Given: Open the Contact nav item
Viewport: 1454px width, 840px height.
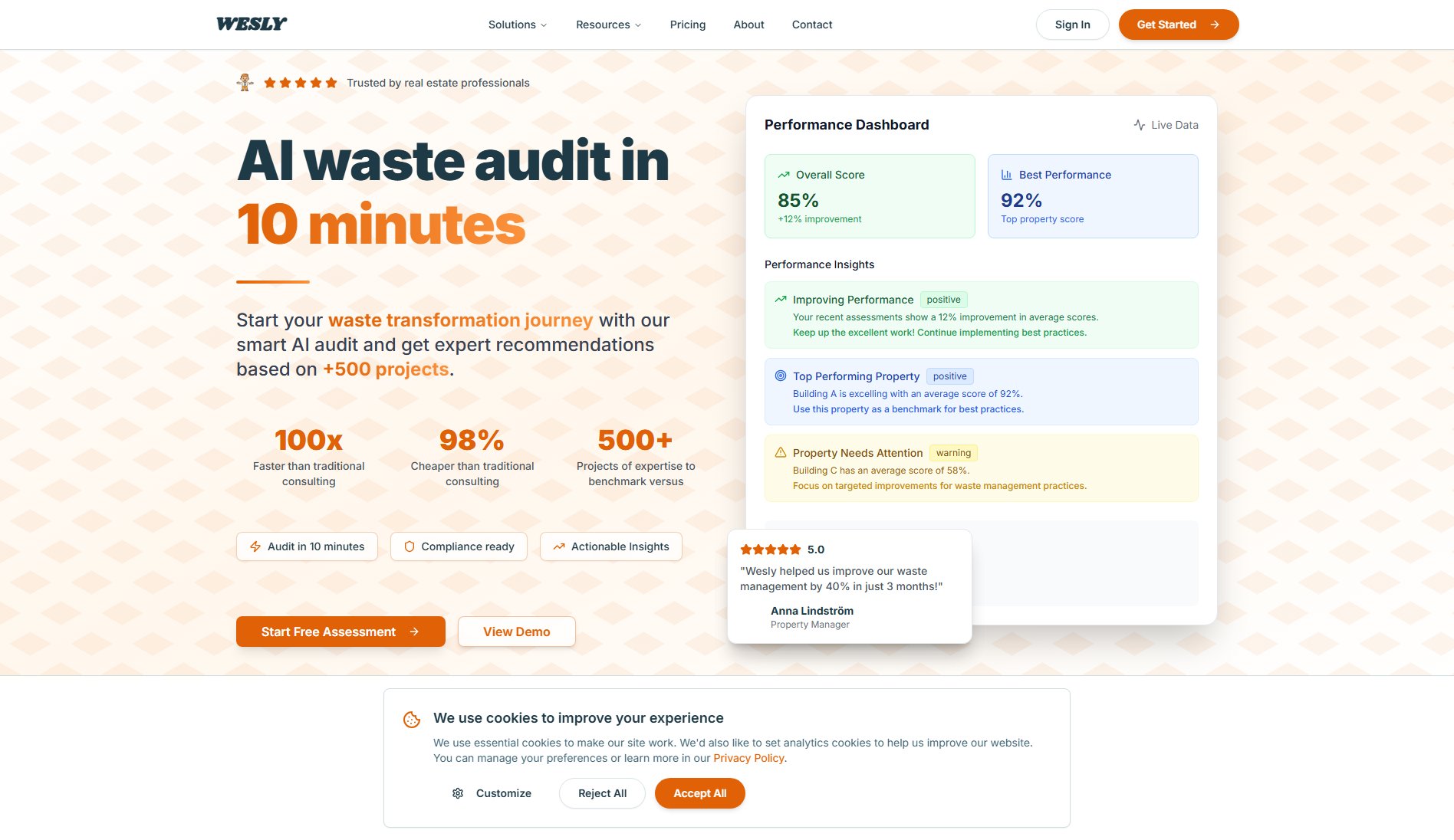Looking at the screenshot, I should (811, 25).
